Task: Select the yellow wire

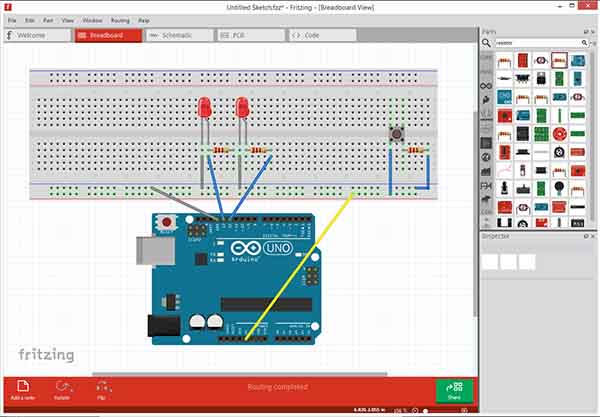Action: click(x=298, y=267)
